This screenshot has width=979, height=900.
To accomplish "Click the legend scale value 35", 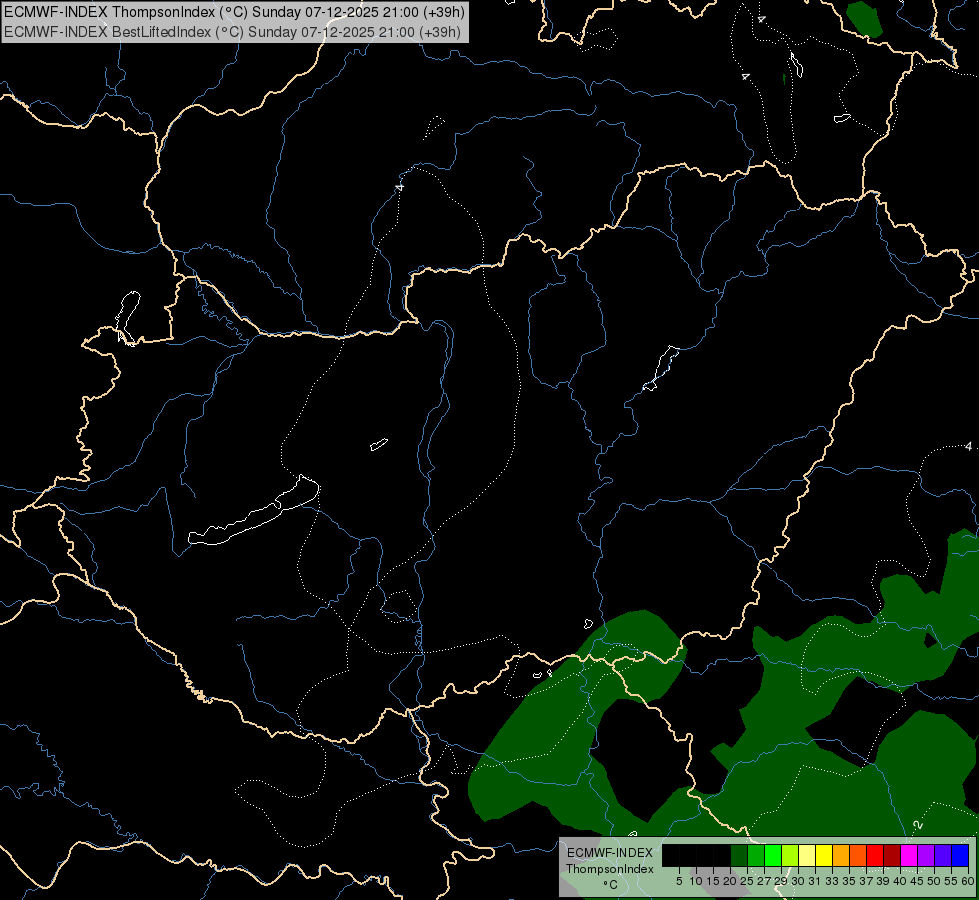I will (x=849, y=881).
